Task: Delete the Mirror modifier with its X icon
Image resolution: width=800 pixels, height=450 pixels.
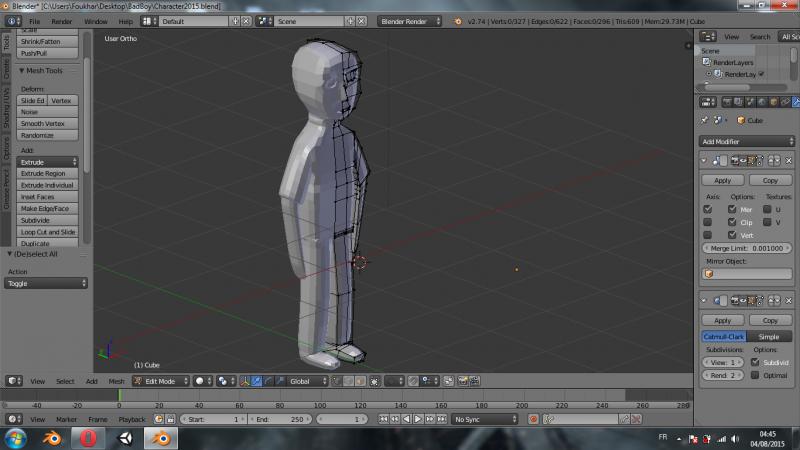Action: click(x=788, y=160)
